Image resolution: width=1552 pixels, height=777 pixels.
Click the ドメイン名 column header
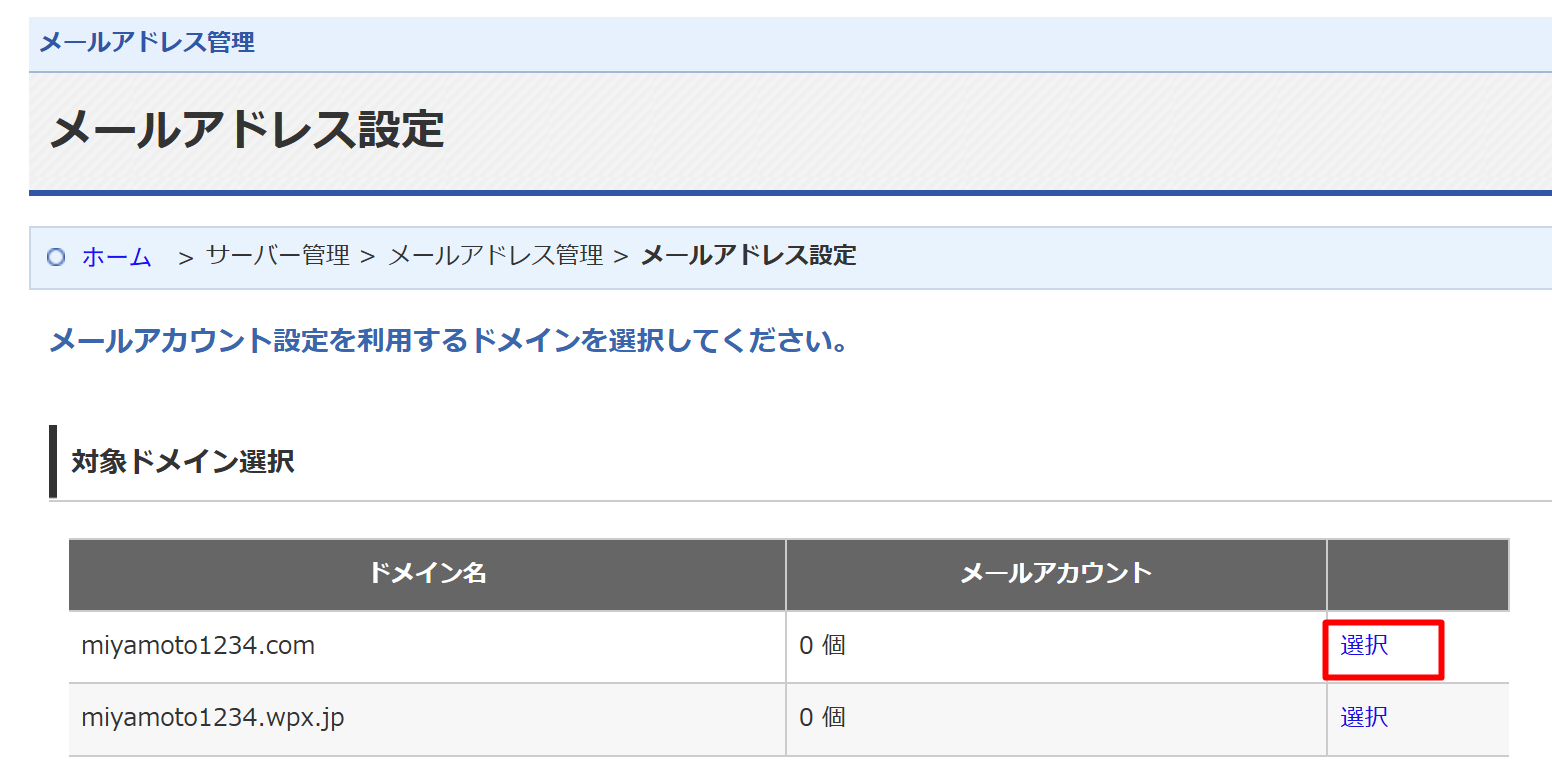(x=427, y=574)
